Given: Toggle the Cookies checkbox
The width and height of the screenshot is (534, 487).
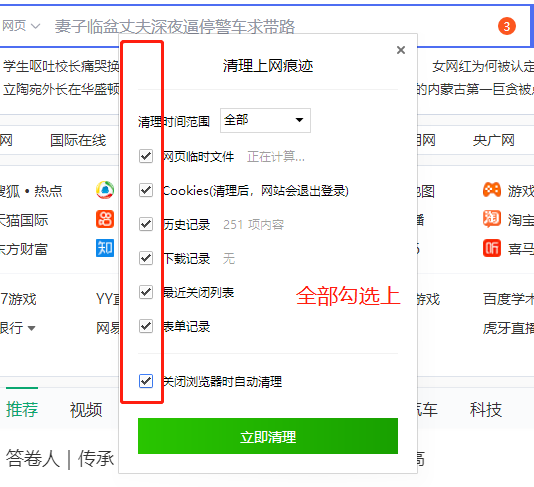Looking at the screenshot, I should (x=146, y=190).
